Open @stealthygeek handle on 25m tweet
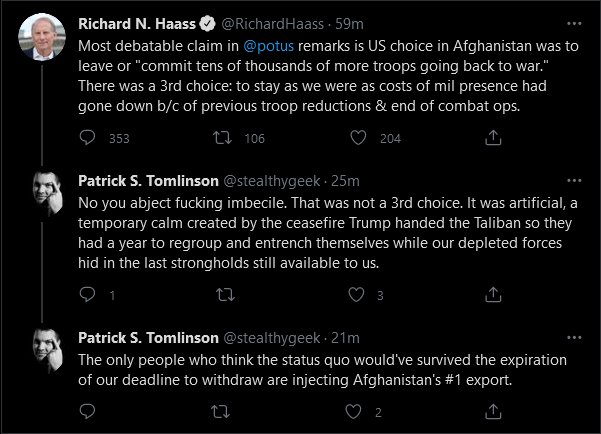Image resolution: width=601 pixels, height=434 pixels. click(271, 181)
